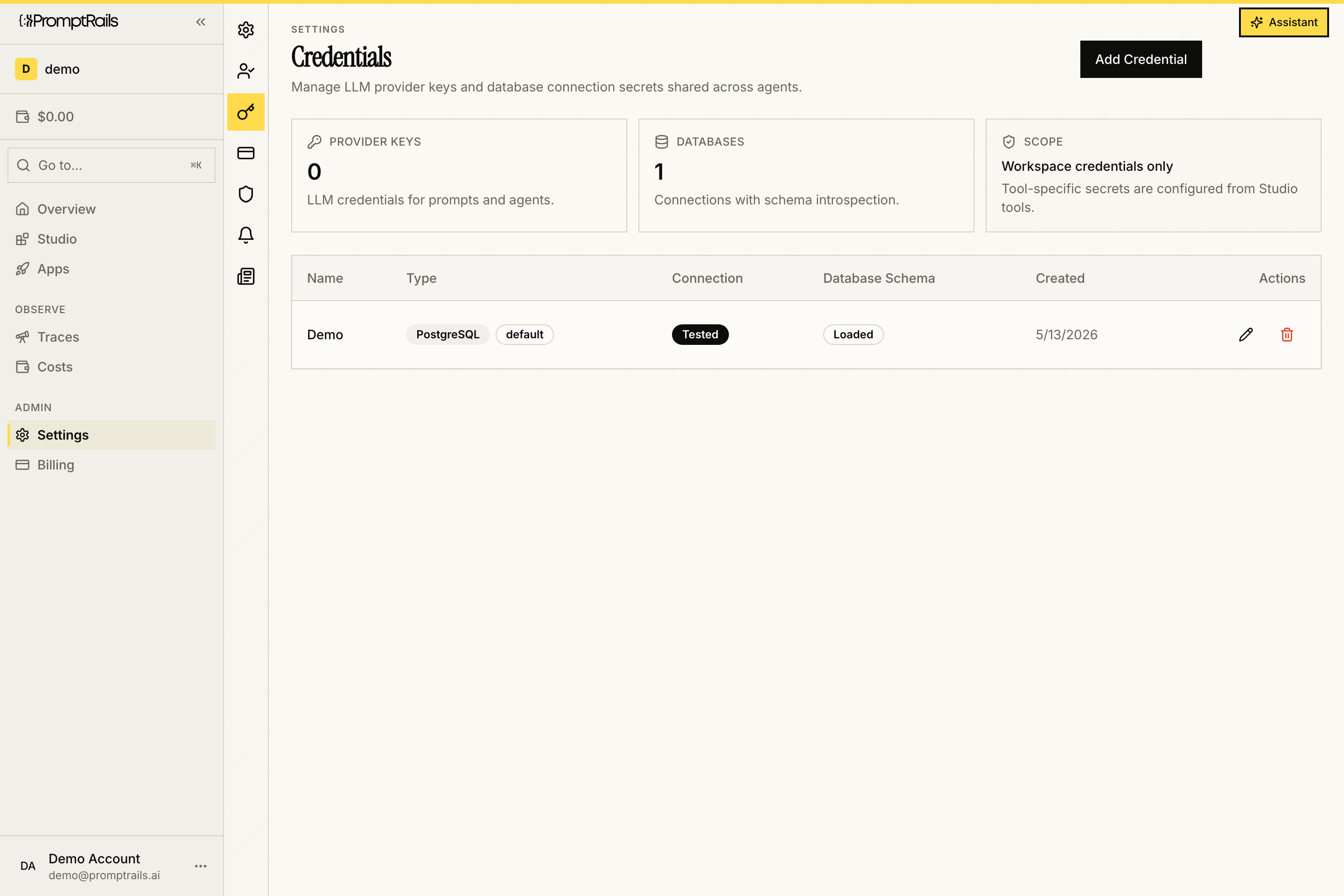Delete the Demo credential with trash icon

click(x=1287, y=335)
